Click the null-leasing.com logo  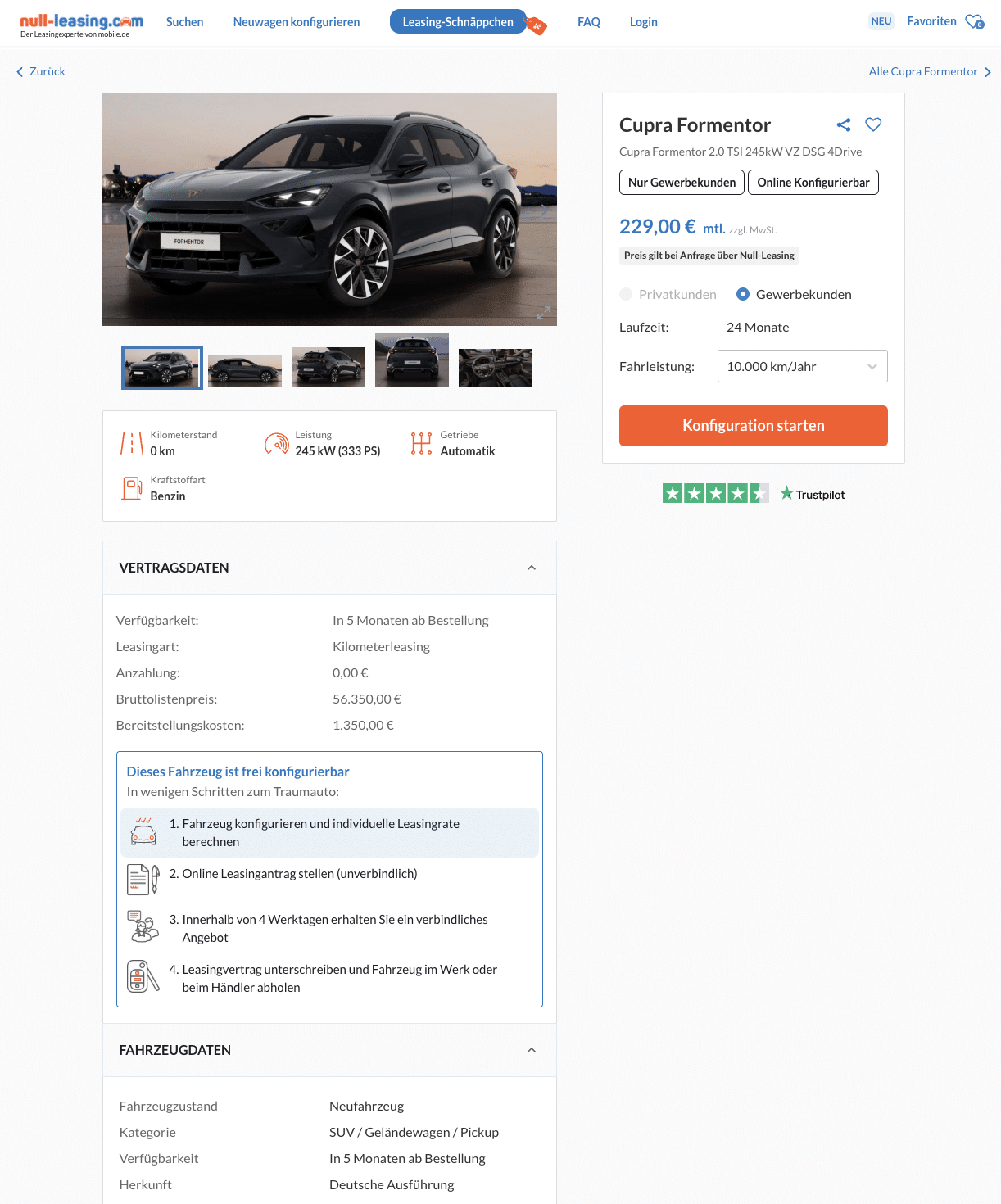(x=81, y=25)
